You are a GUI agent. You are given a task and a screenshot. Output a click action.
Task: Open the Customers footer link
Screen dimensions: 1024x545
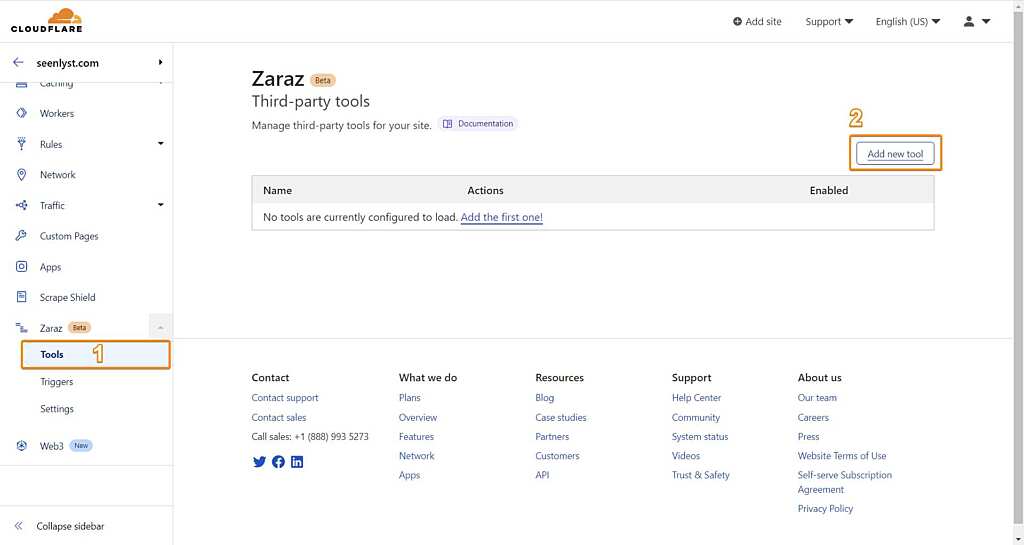coord(557,456)
